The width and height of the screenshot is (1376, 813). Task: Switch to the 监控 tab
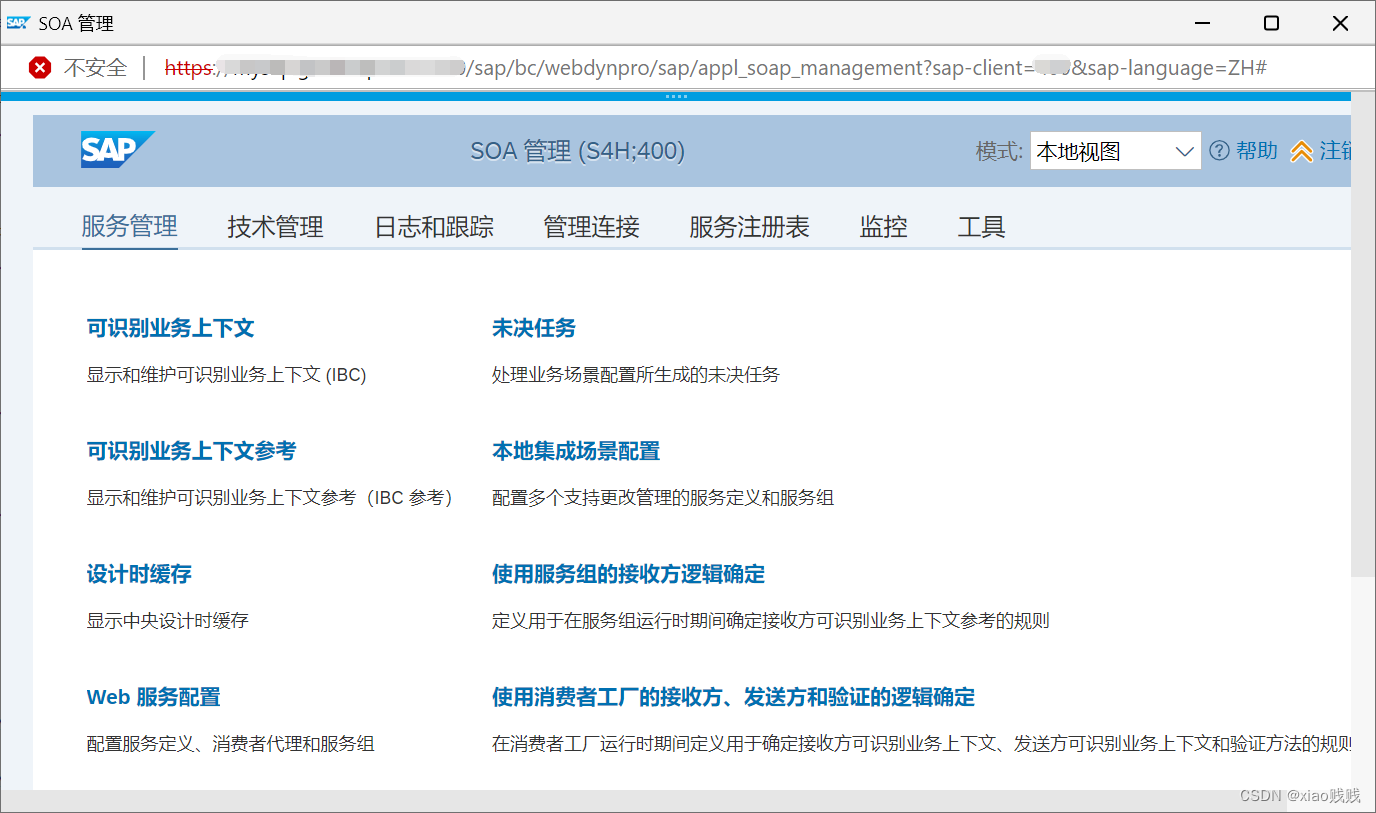coord(883,226)
